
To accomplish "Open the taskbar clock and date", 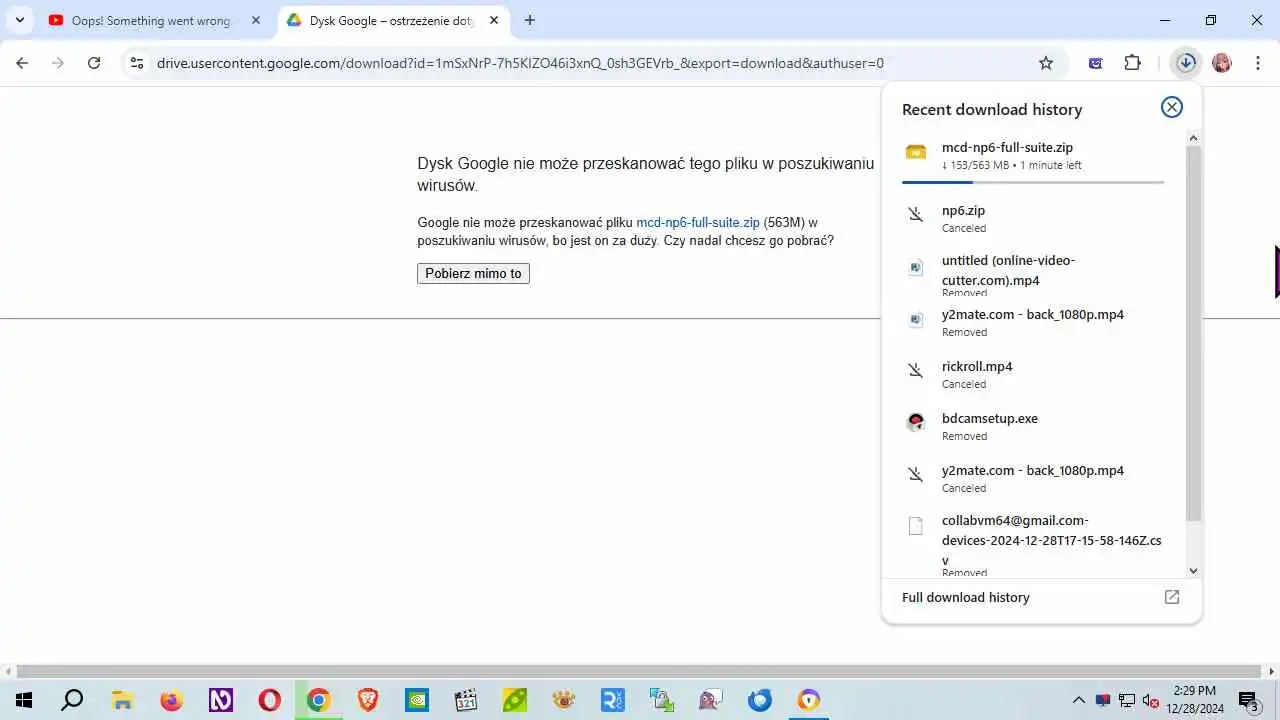I will tap(1194, 700).
